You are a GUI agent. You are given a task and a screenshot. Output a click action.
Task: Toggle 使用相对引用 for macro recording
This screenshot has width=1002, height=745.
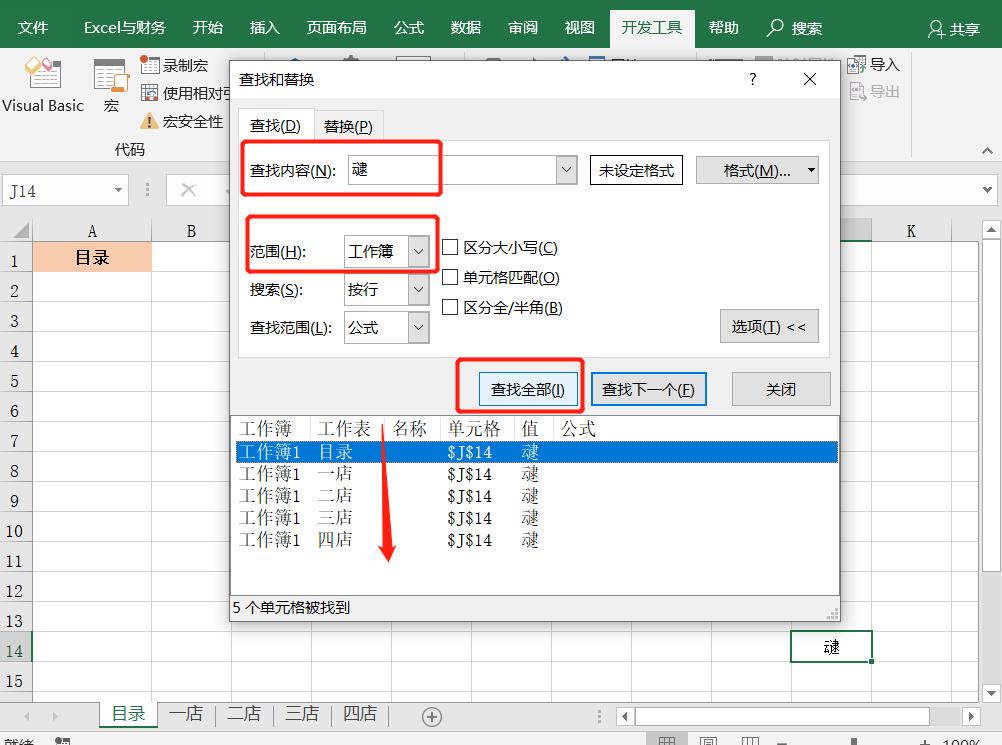click(x=190, y=93)
